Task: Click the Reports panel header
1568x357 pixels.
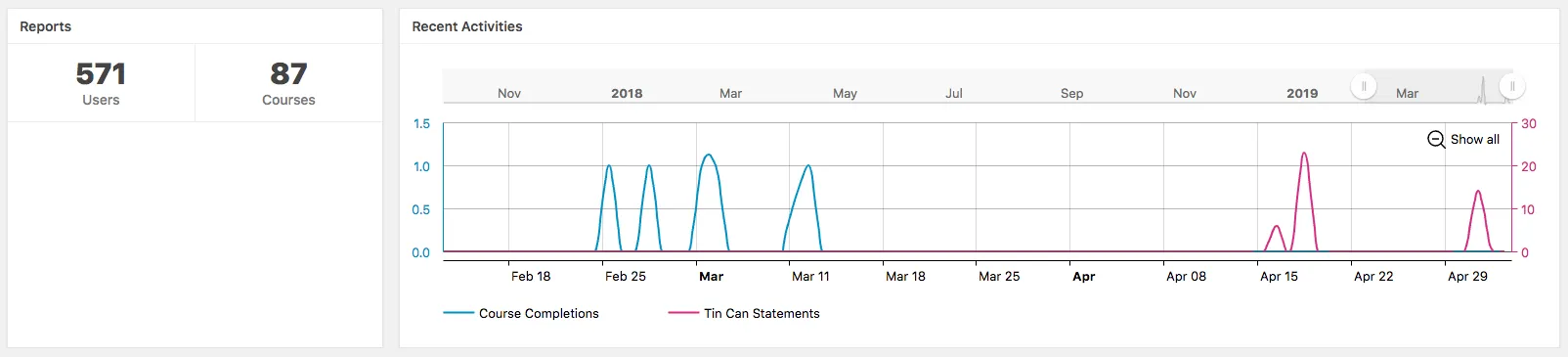Action: [45, 26]
